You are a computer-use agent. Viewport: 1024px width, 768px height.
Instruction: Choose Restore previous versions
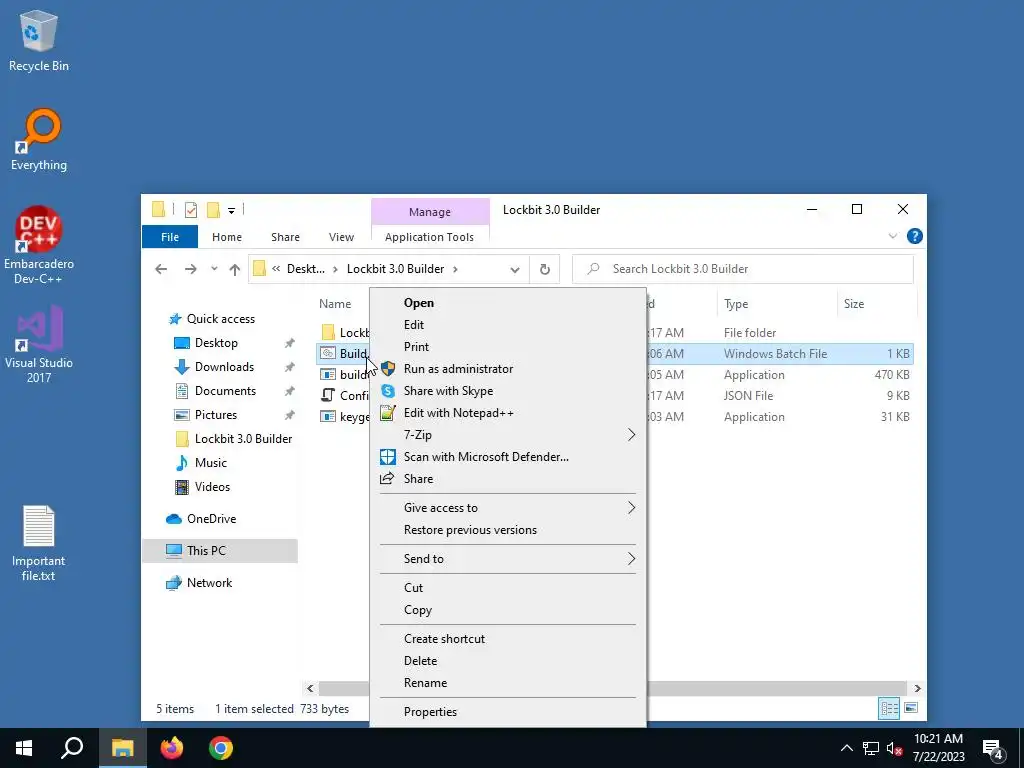tap(508, 530)
